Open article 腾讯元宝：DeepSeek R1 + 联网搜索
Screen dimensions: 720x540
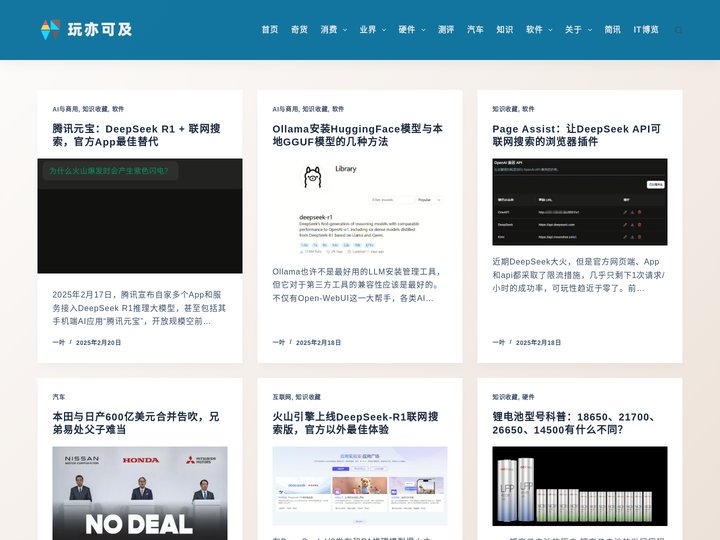point(136,135)
